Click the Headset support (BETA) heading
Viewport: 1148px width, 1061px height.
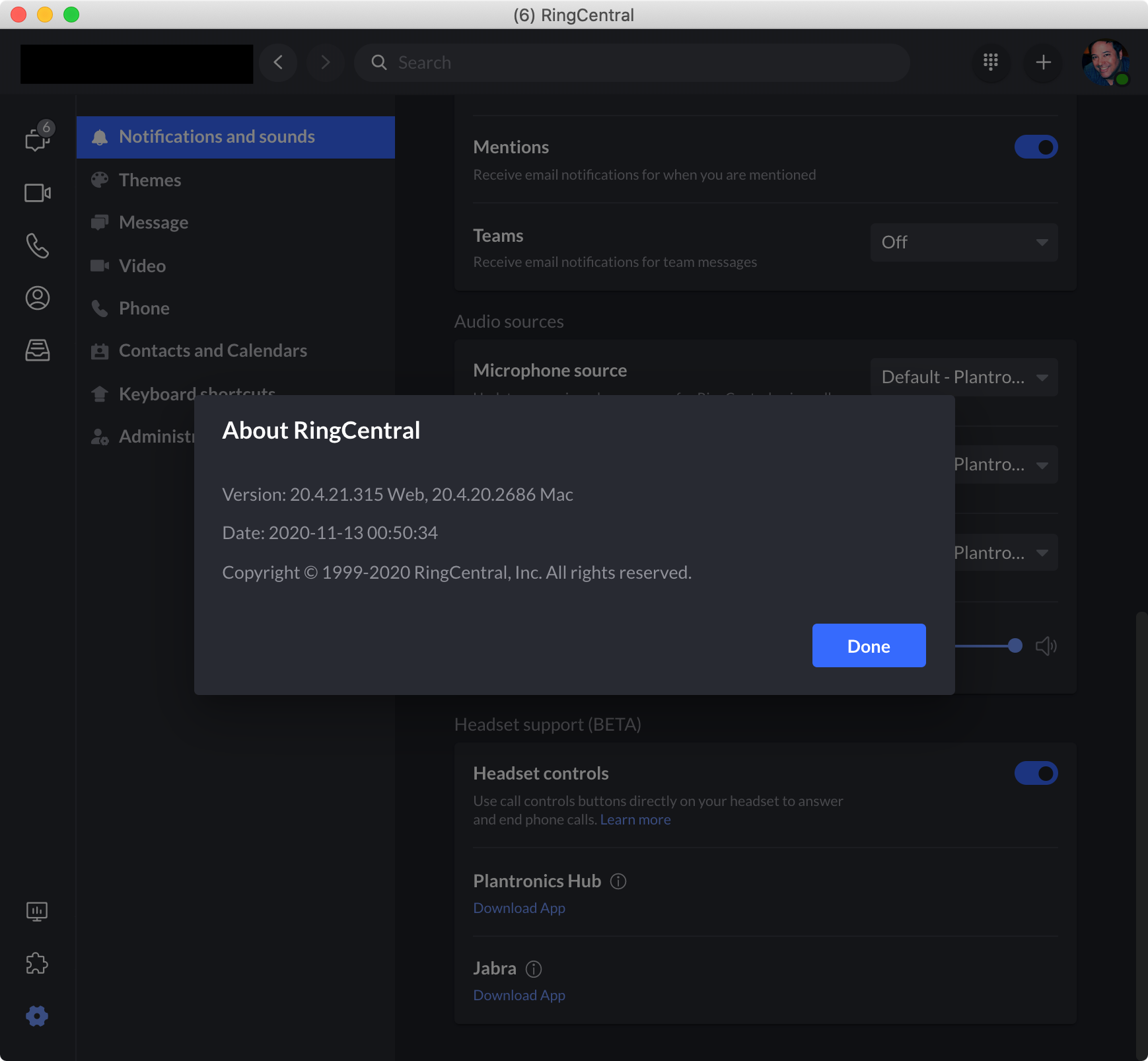coord(548,725)
